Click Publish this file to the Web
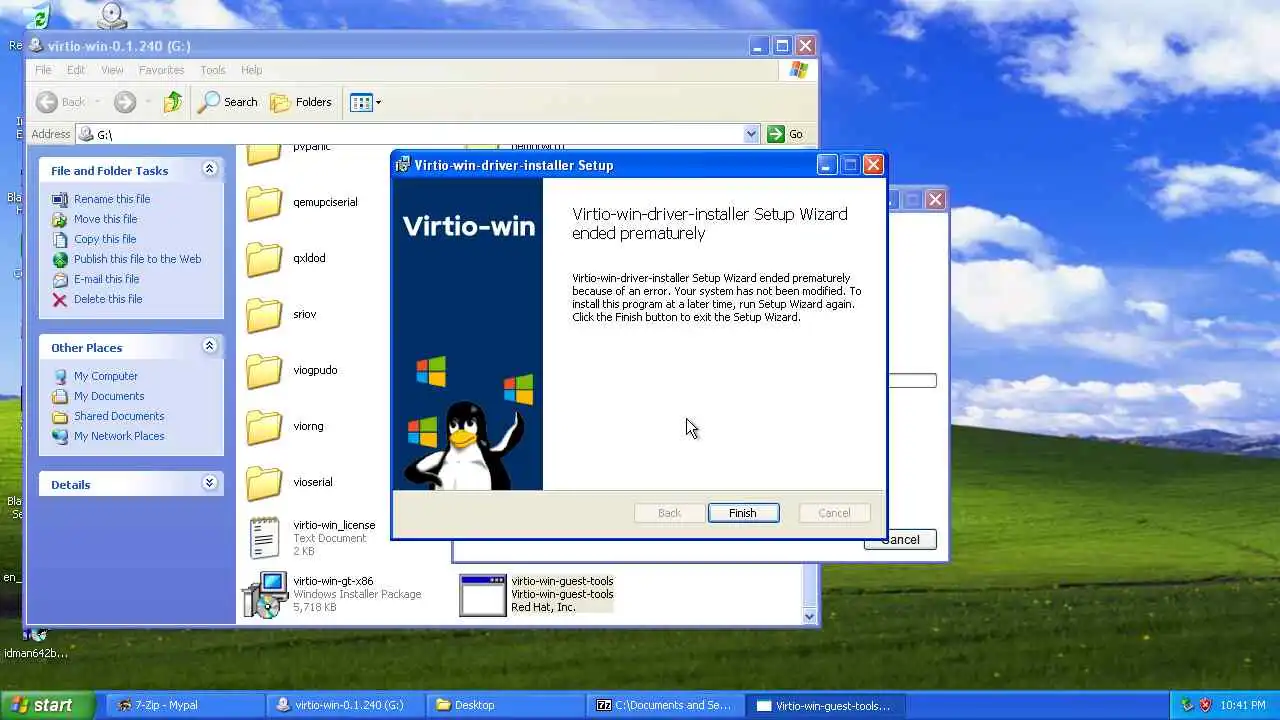This screenshot has width=1280, height=720. (137, 259)
